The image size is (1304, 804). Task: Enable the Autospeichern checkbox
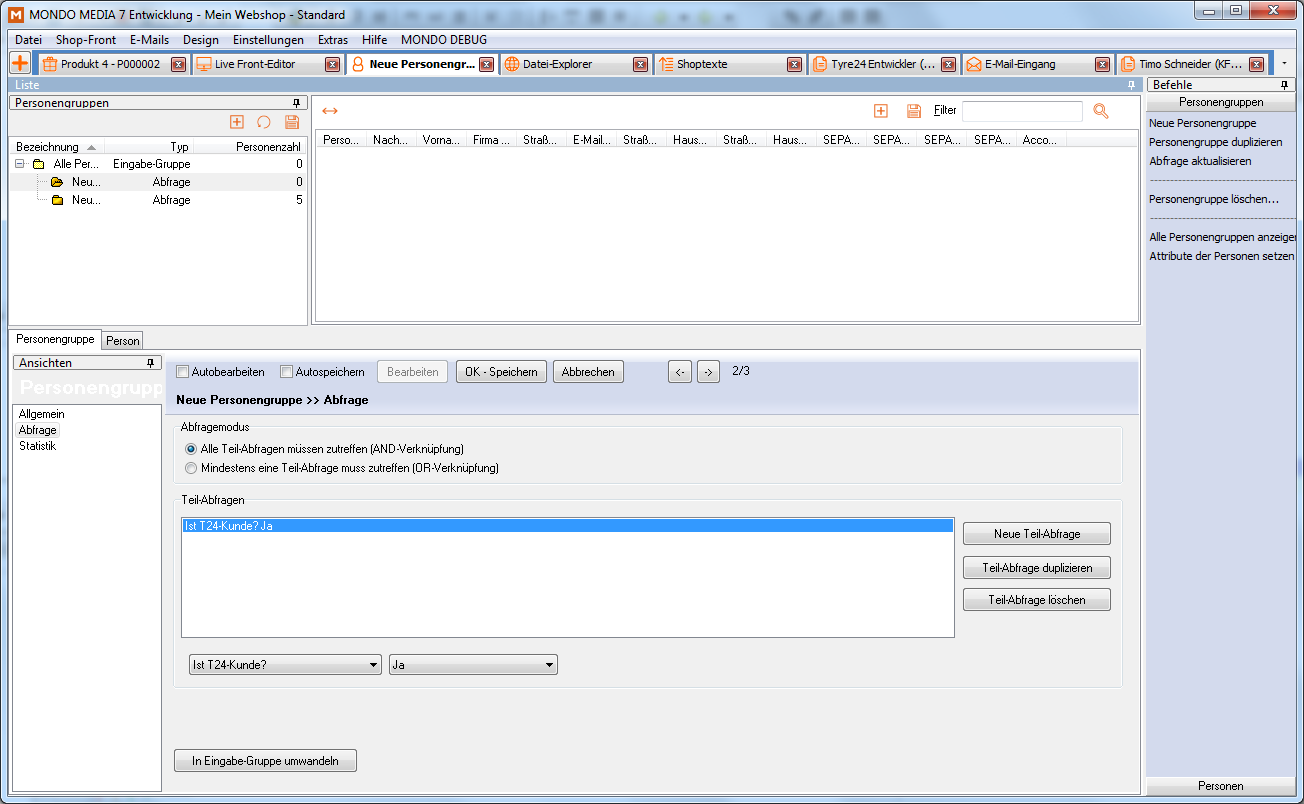pyautogui.click(x=287, y=372)
